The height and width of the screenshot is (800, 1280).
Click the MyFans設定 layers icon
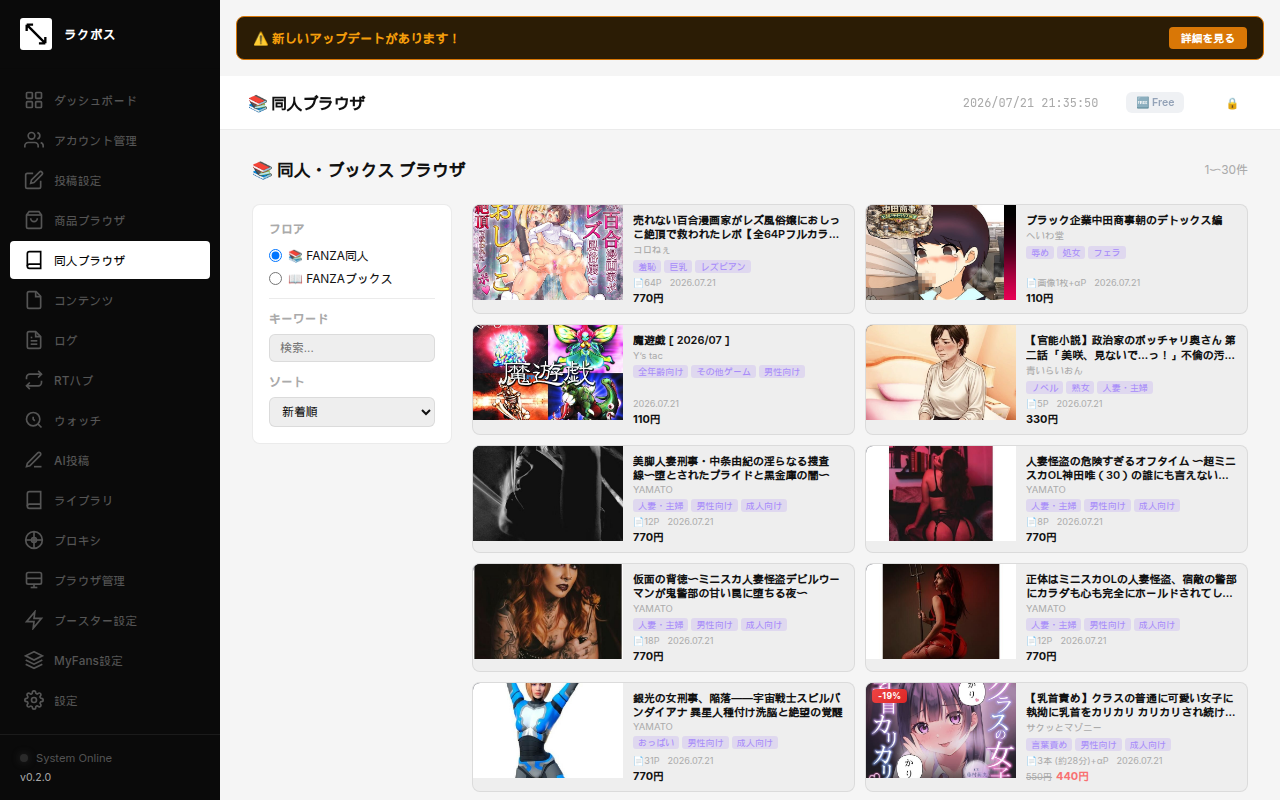pos(35,660)
